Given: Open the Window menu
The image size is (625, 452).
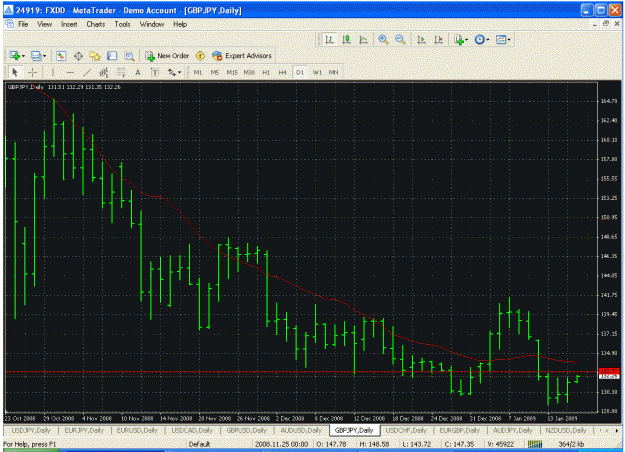Looking at the screenshot, I should coord(152,24).
